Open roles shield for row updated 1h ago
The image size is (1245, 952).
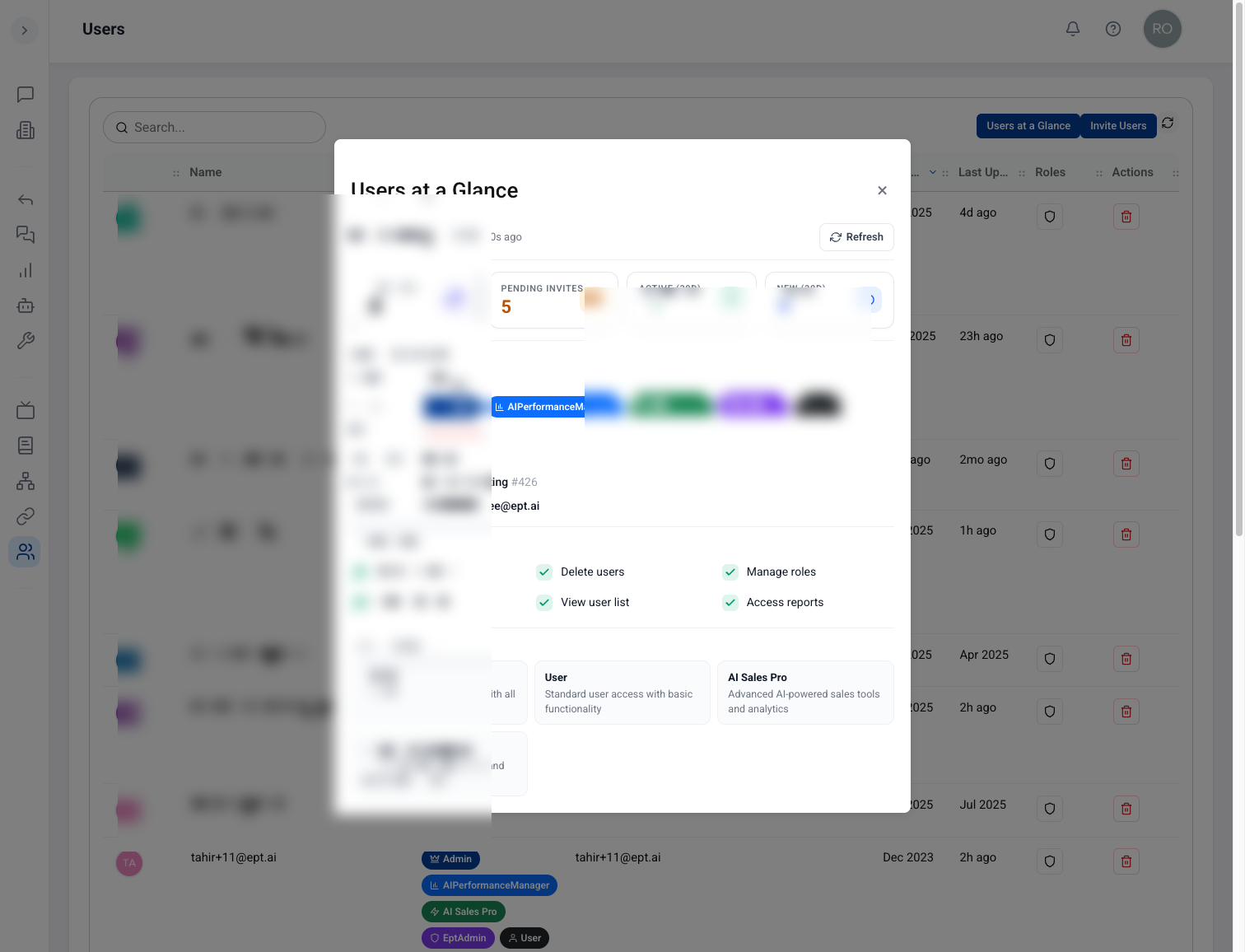tap(1050, 534)
